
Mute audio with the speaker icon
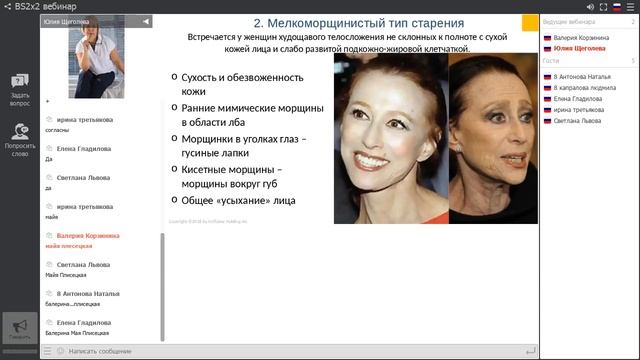[x=590, y=7]
